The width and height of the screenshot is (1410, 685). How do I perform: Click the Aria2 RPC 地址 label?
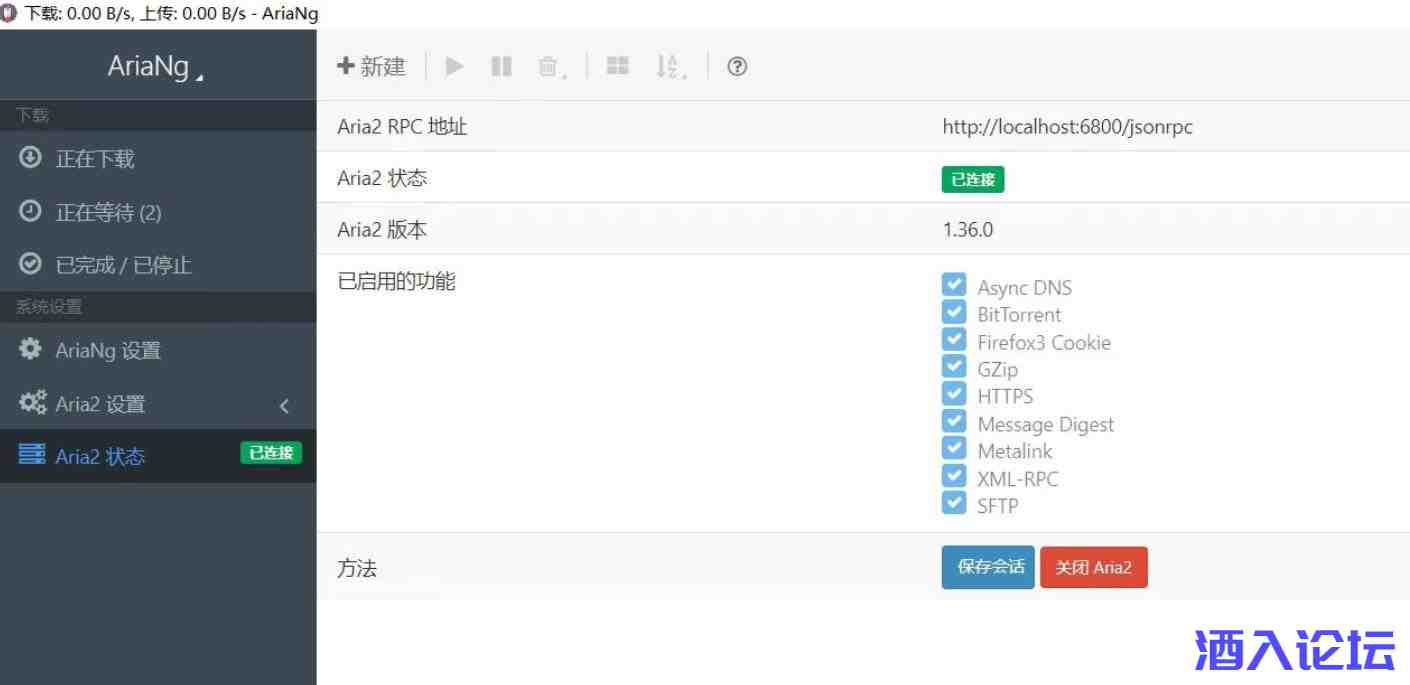click(x=402, y=127)
